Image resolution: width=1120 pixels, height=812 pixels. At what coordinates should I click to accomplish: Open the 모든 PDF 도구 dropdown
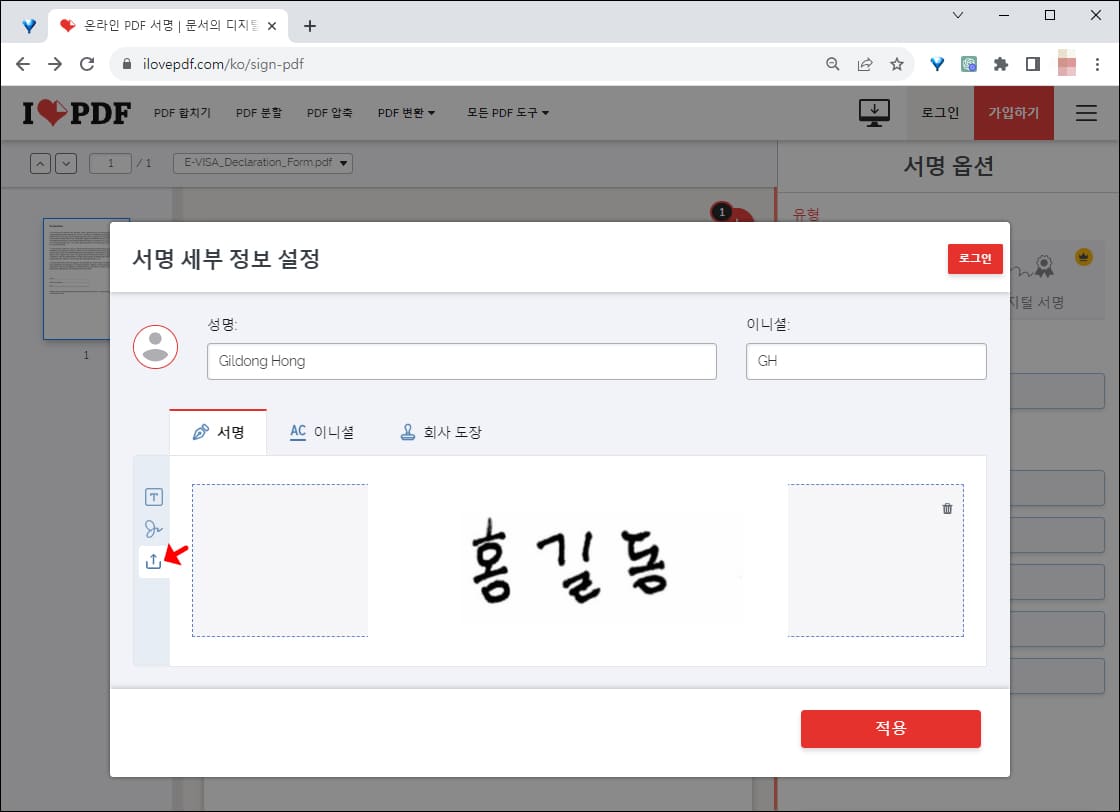click(x=505, y=112)
